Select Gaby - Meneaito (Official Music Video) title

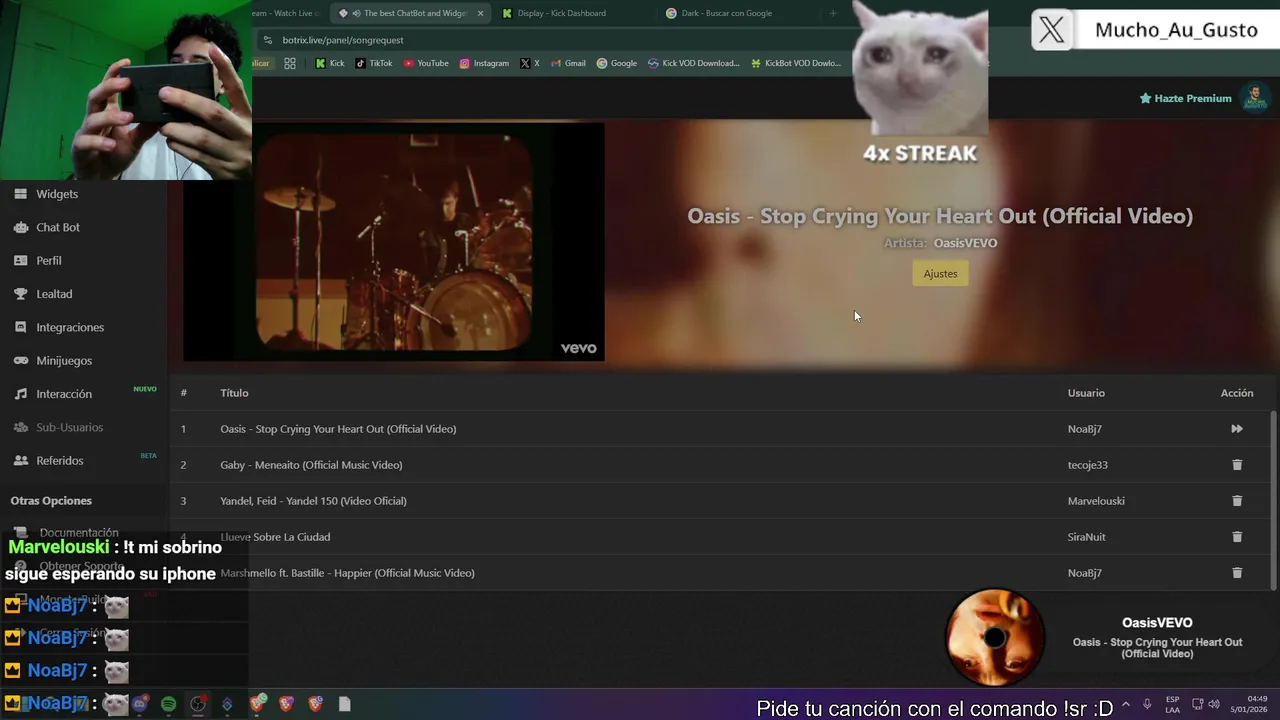click(x=311, y=465)
